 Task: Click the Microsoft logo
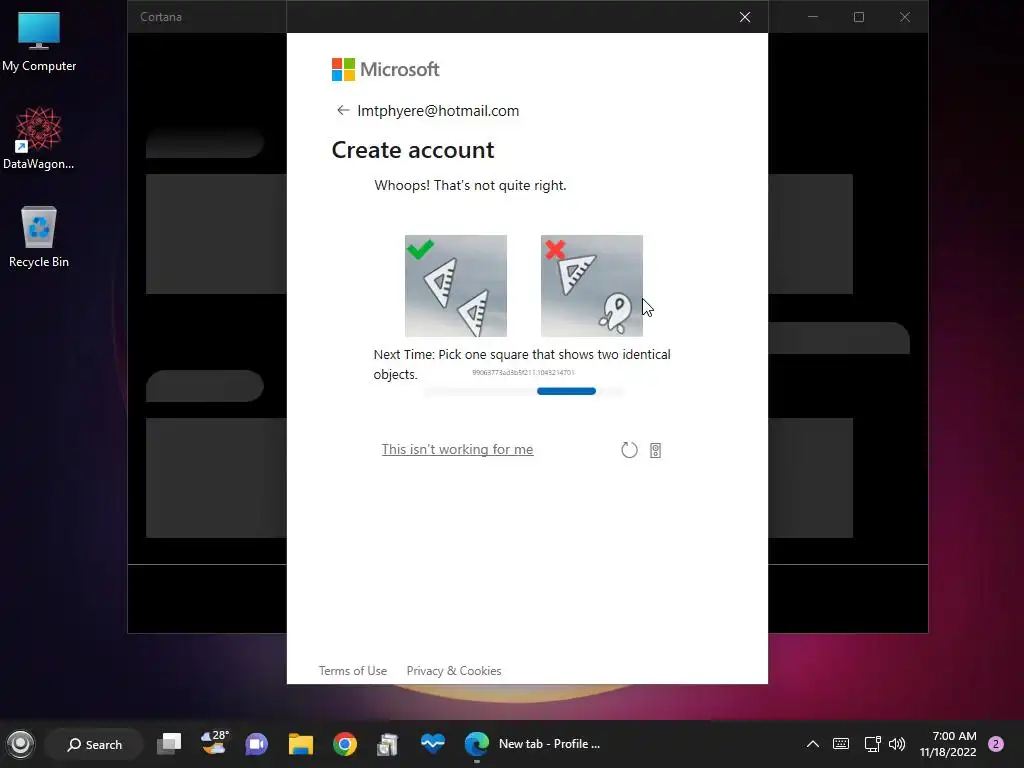pyautogui.click(x=385, y=69)
